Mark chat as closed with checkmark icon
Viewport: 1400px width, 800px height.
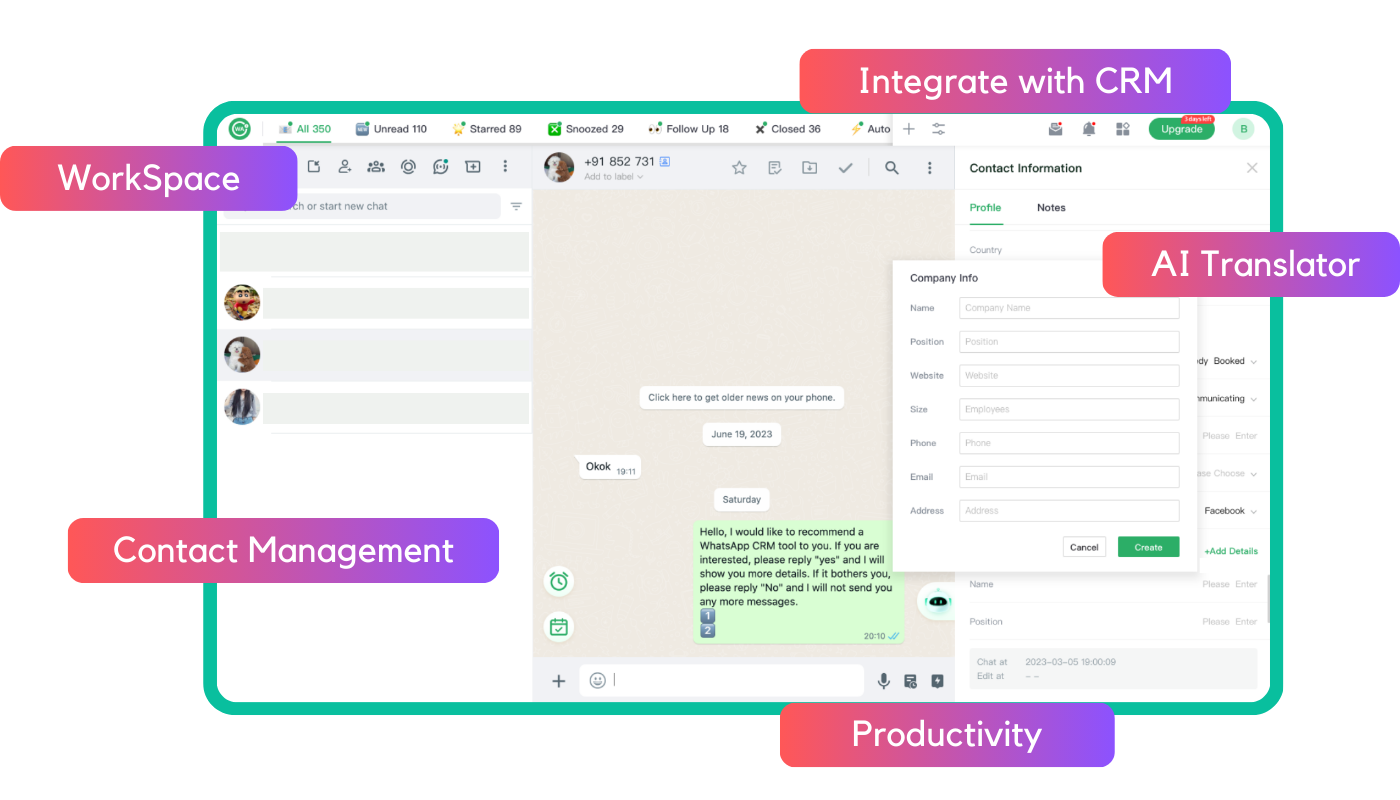(x=846, y=168)
